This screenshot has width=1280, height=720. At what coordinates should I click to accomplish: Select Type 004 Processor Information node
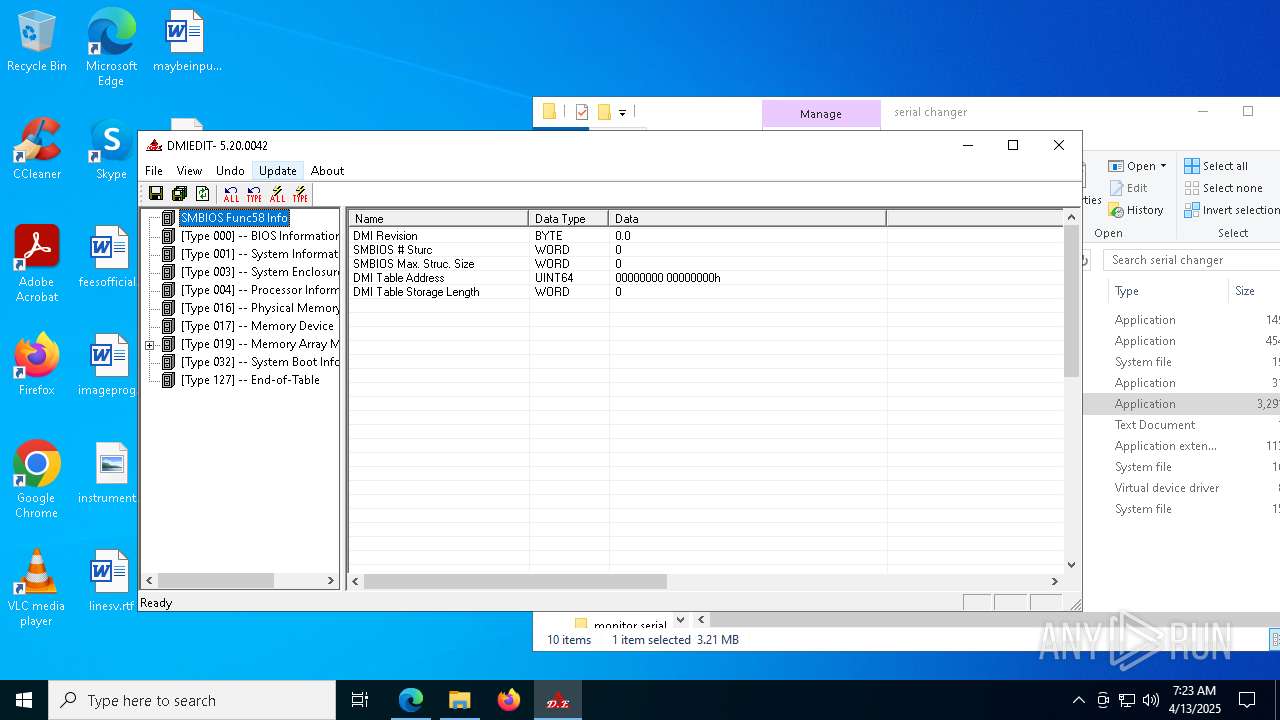(260, 290)
